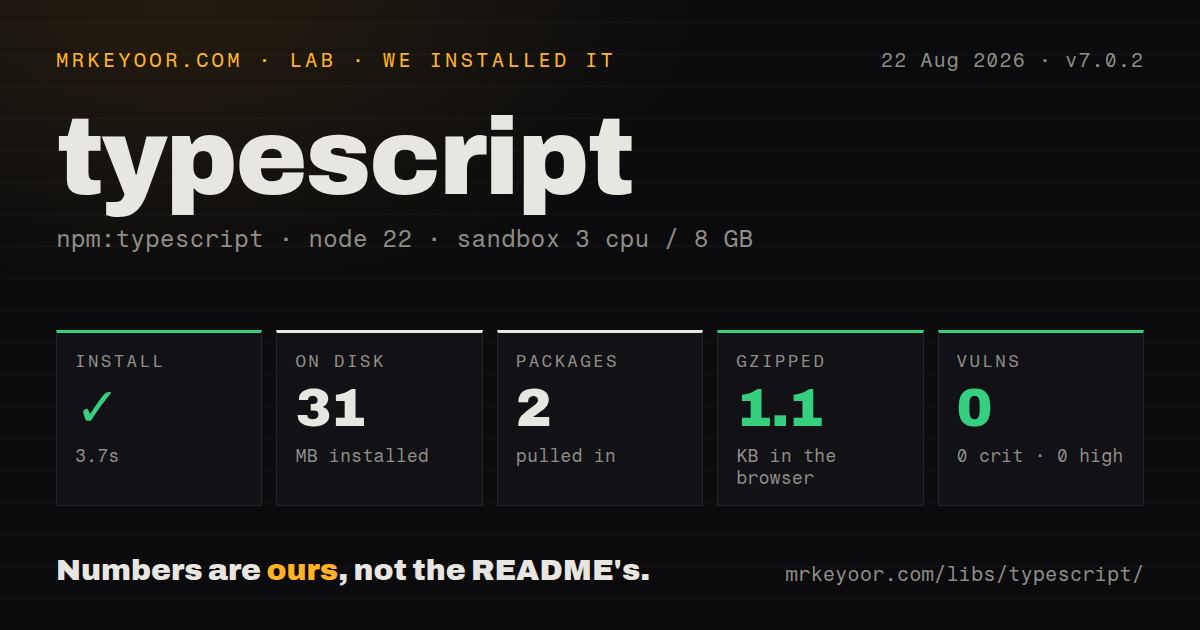The image size is (1200, 630).
Task: Click the 'PACKAGES' card label
Action: pyautogui.click(x=567, y=362)
